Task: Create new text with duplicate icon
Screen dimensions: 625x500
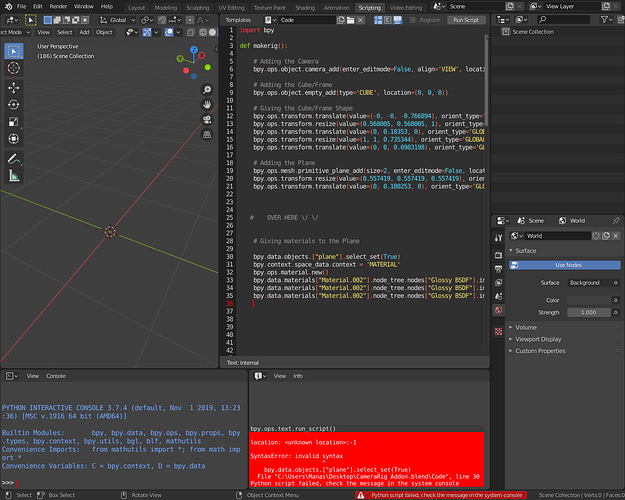Action: pyautogui.click(x=341, y=20)
